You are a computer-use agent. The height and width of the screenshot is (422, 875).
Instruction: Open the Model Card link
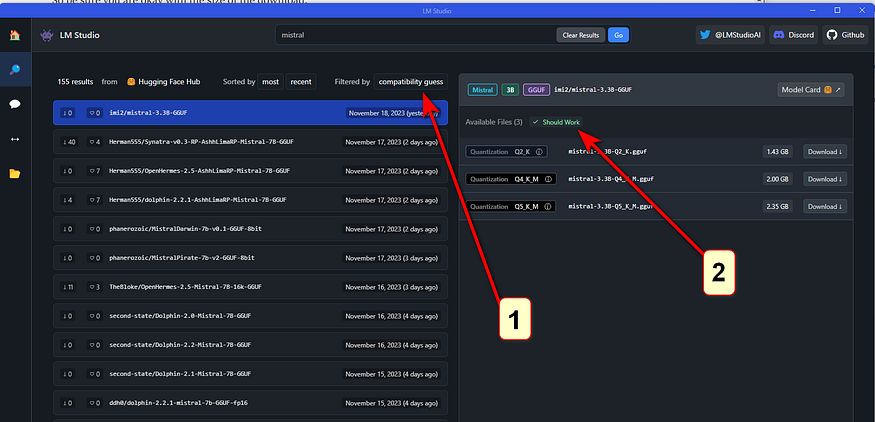(x=811, y=89)
